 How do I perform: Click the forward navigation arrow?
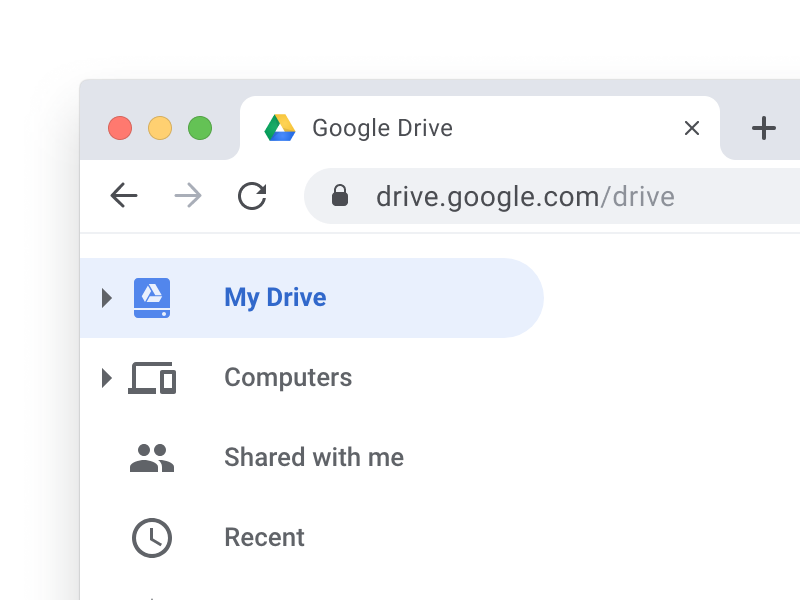point(187,196)
